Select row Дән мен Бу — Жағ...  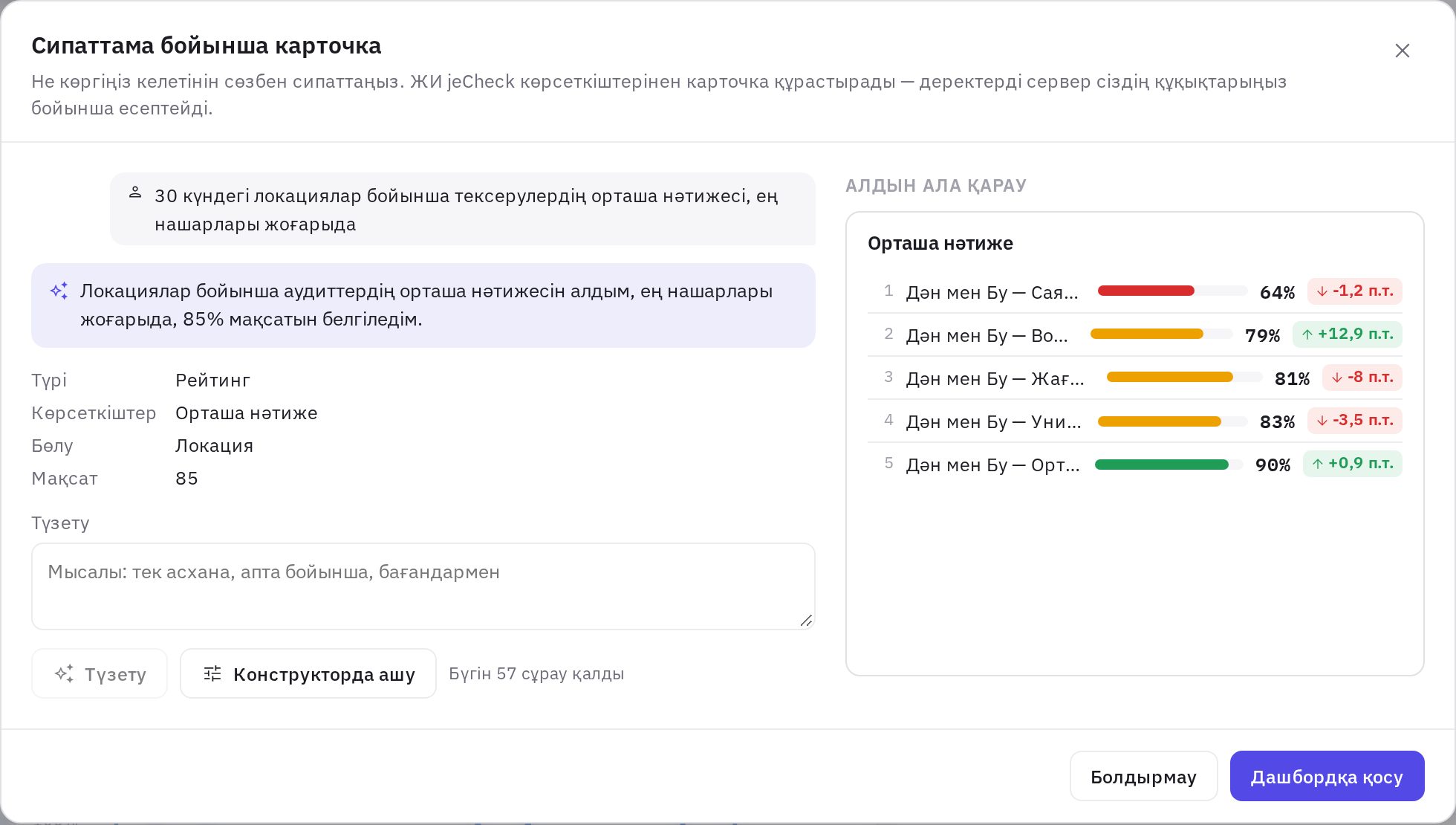(x=1134, y=378)
